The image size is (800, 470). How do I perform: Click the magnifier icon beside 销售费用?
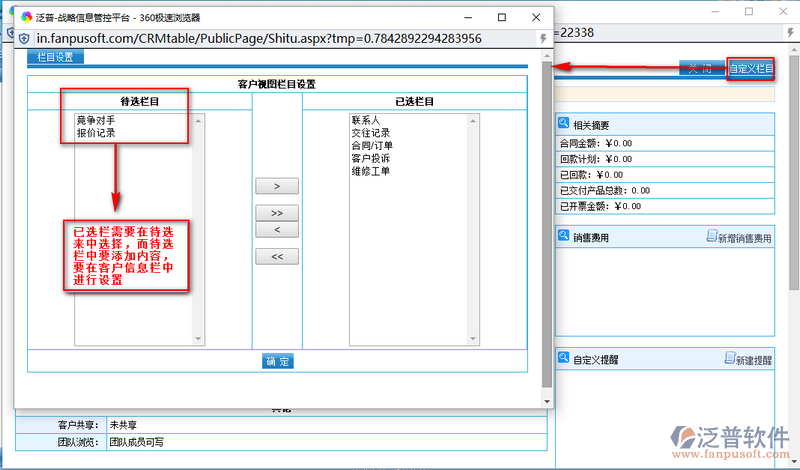[x=564, y=237]
